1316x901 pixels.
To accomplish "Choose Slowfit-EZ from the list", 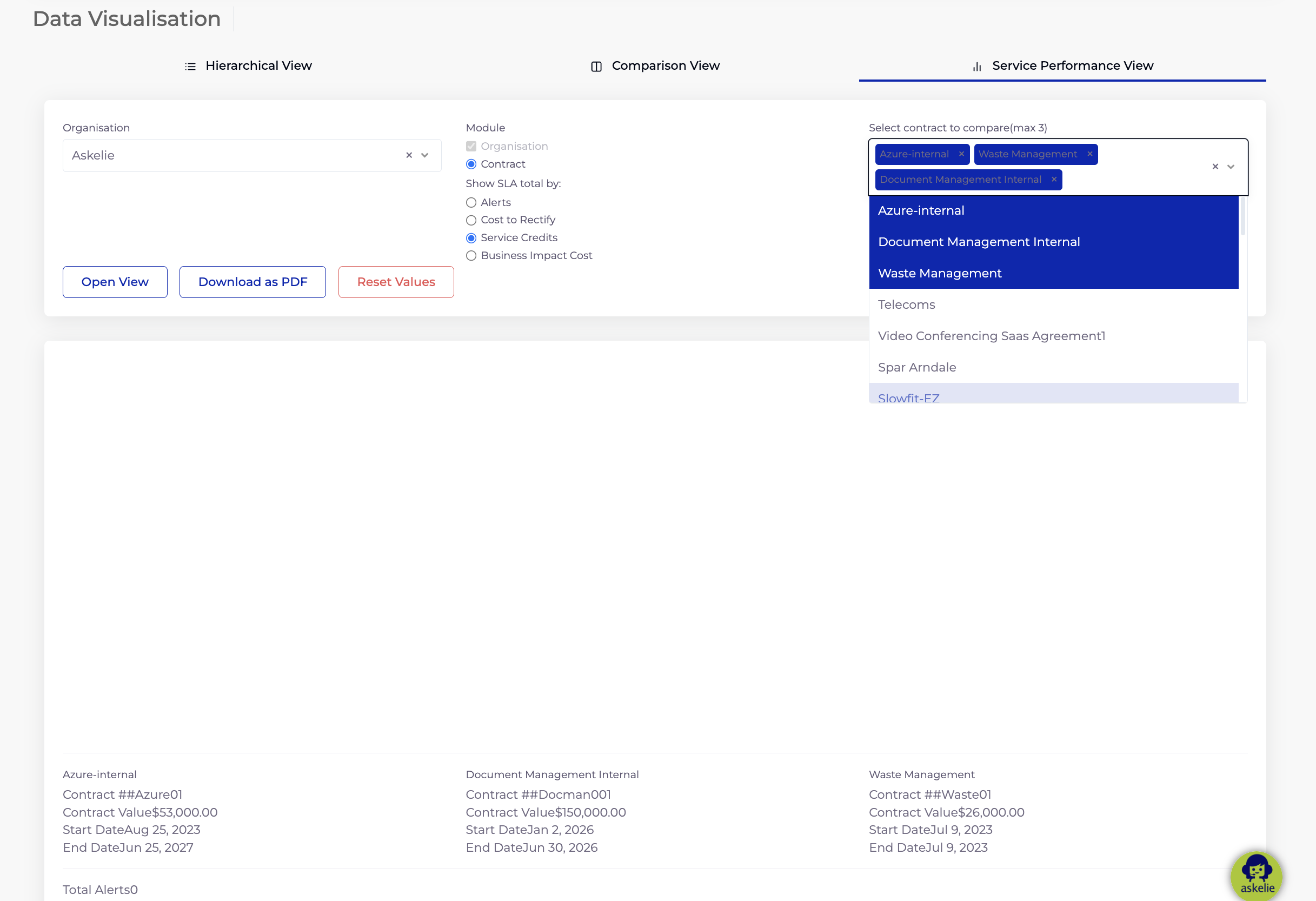I will [x=1054, y=394].
